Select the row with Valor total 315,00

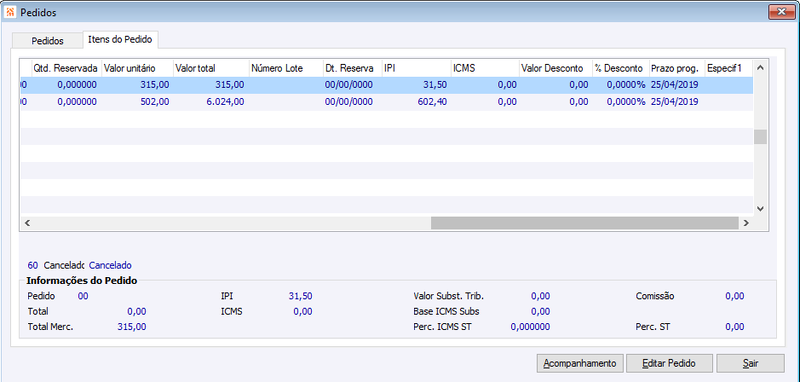point(387,85)
